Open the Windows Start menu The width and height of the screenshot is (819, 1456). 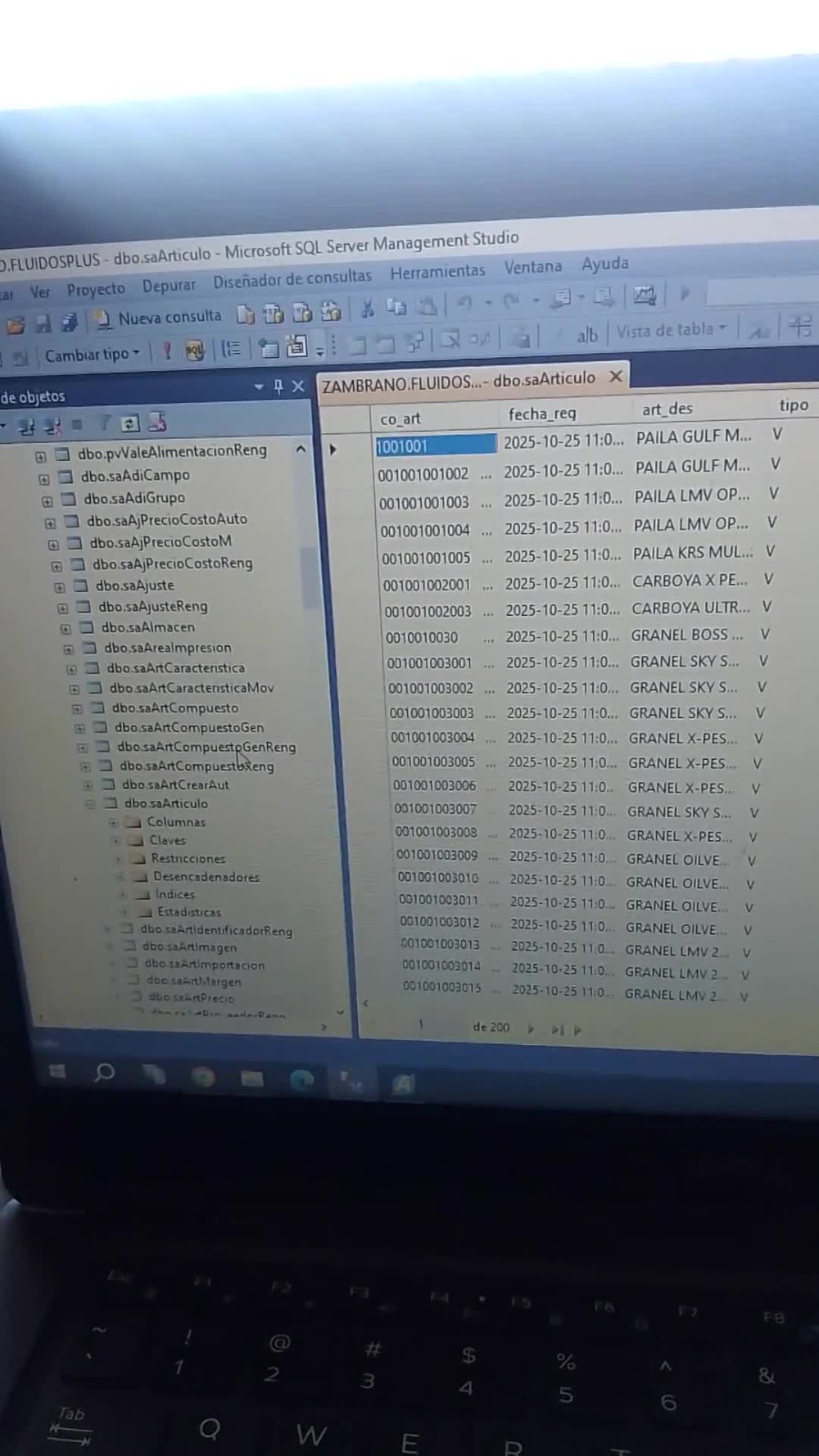(x=57, y=1070)
